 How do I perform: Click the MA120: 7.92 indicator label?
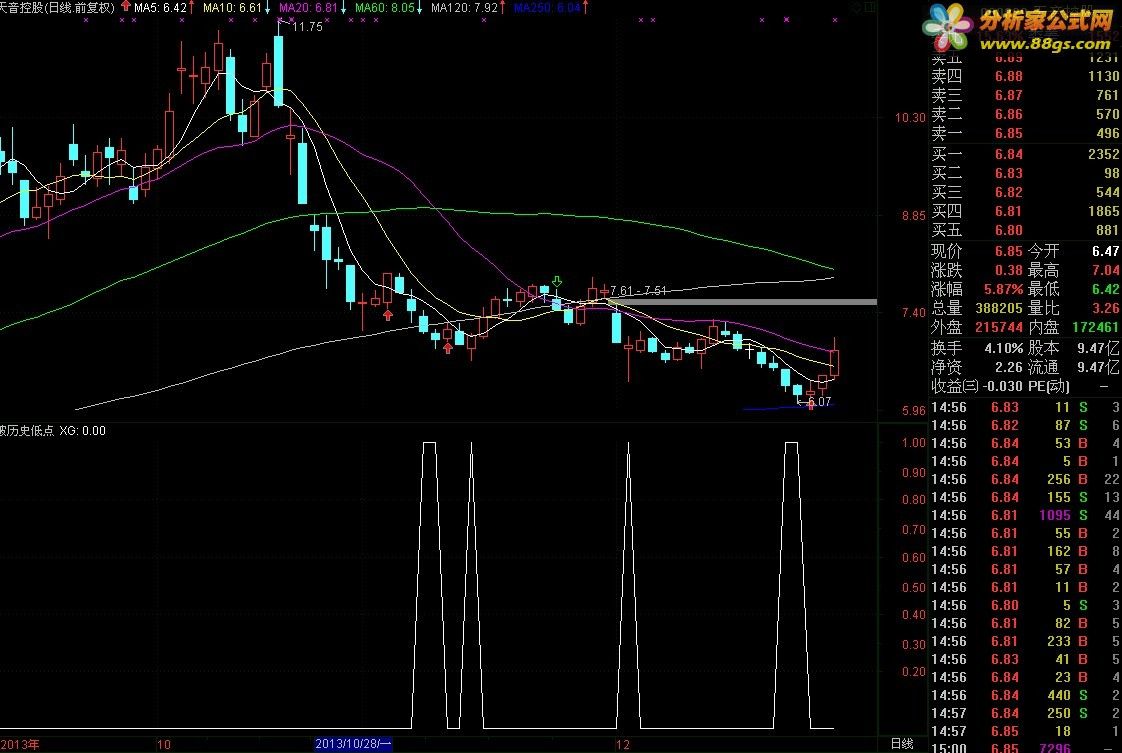pyautogui.click(x=464, y=8)
